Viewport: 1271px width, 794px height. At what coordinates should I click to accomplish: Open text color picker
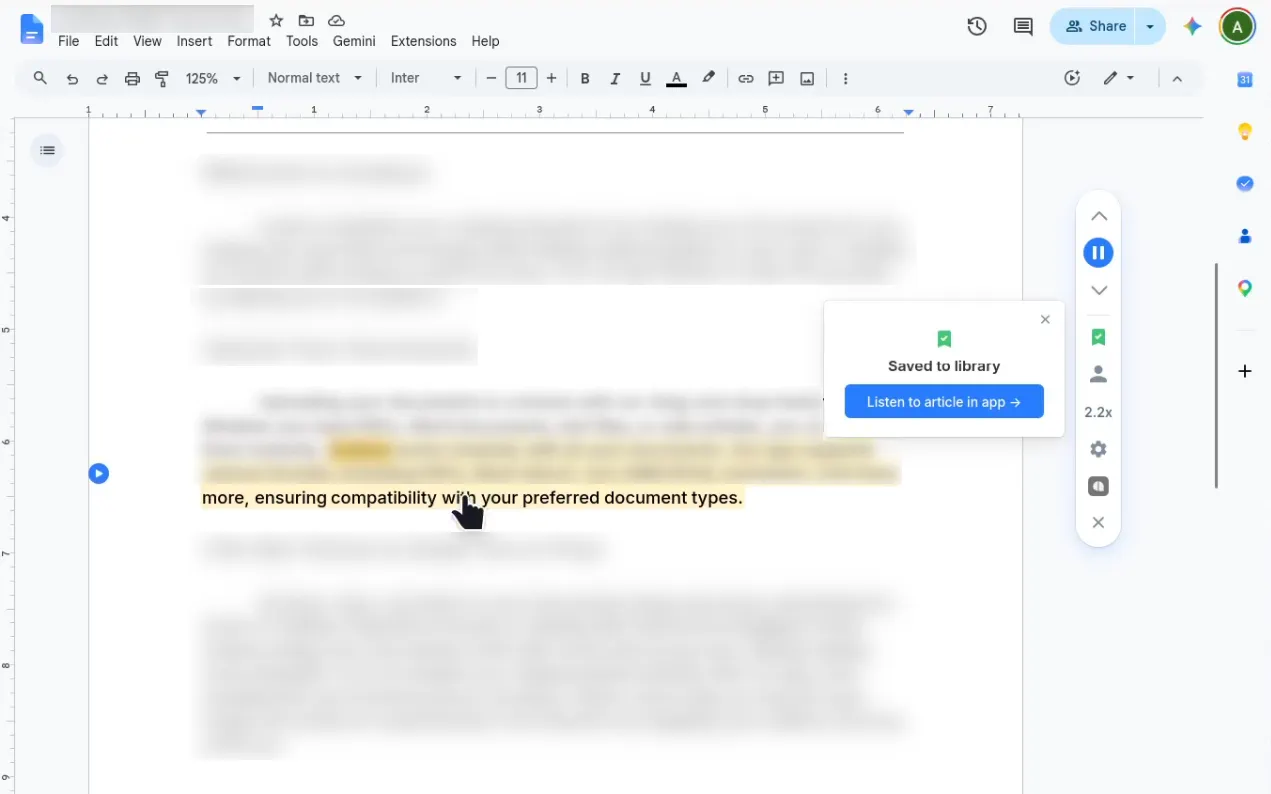coord(676,78)
